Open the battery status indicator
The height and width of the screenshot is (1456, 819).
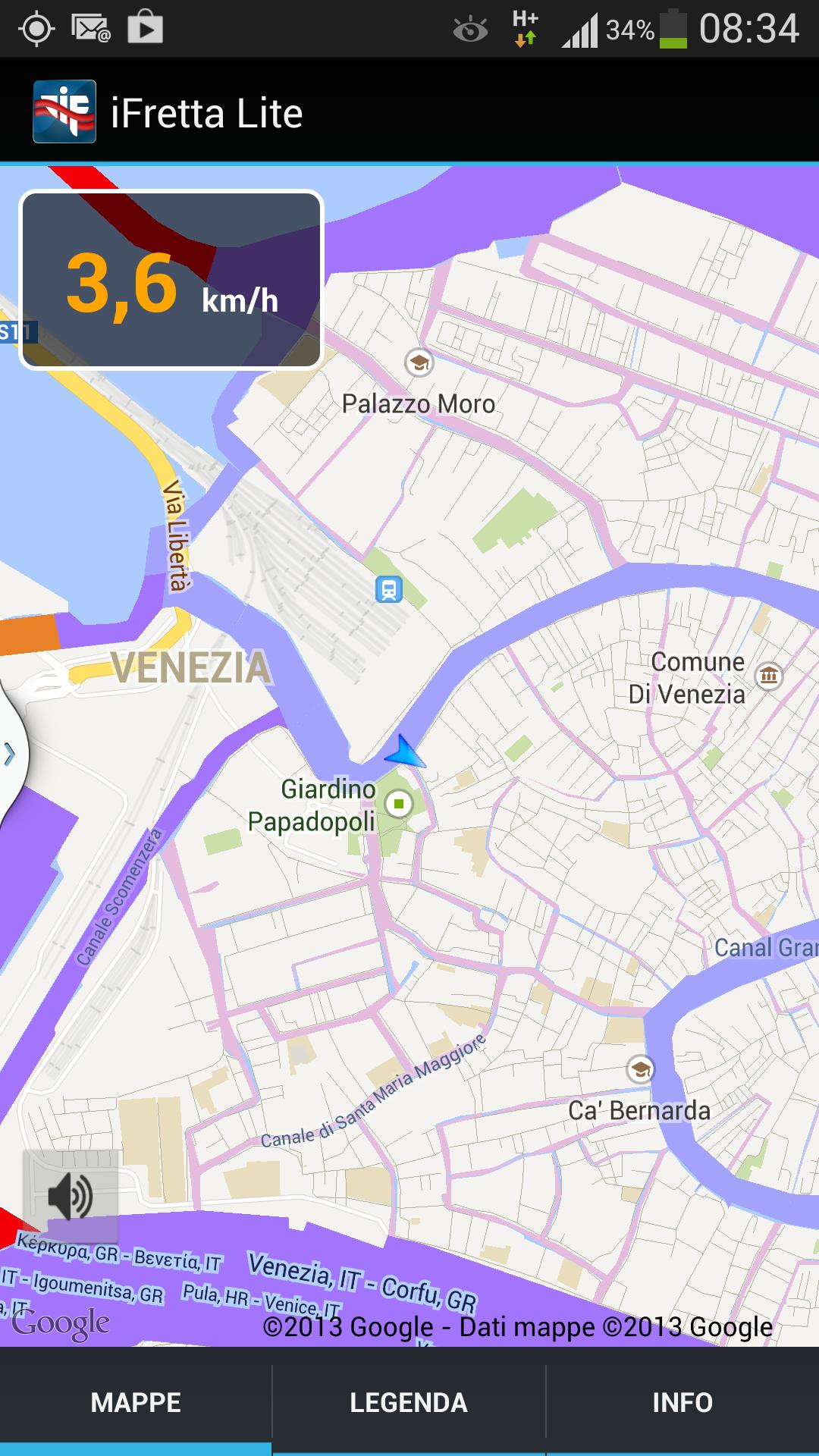pos(673,29)
